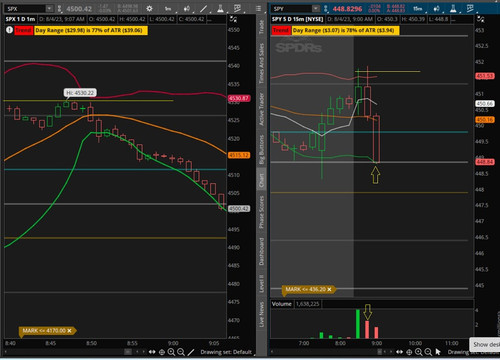Click the SPY chart time scrollbar thumb

click(380, 352)
